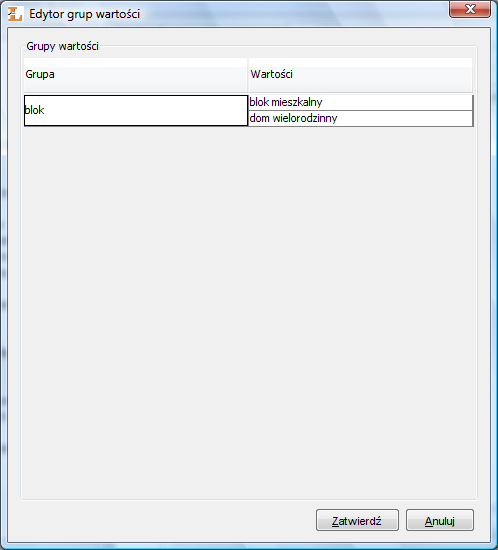
Task: Click the divider between Grupa and Wartości headers
Action: pos(248,75)
